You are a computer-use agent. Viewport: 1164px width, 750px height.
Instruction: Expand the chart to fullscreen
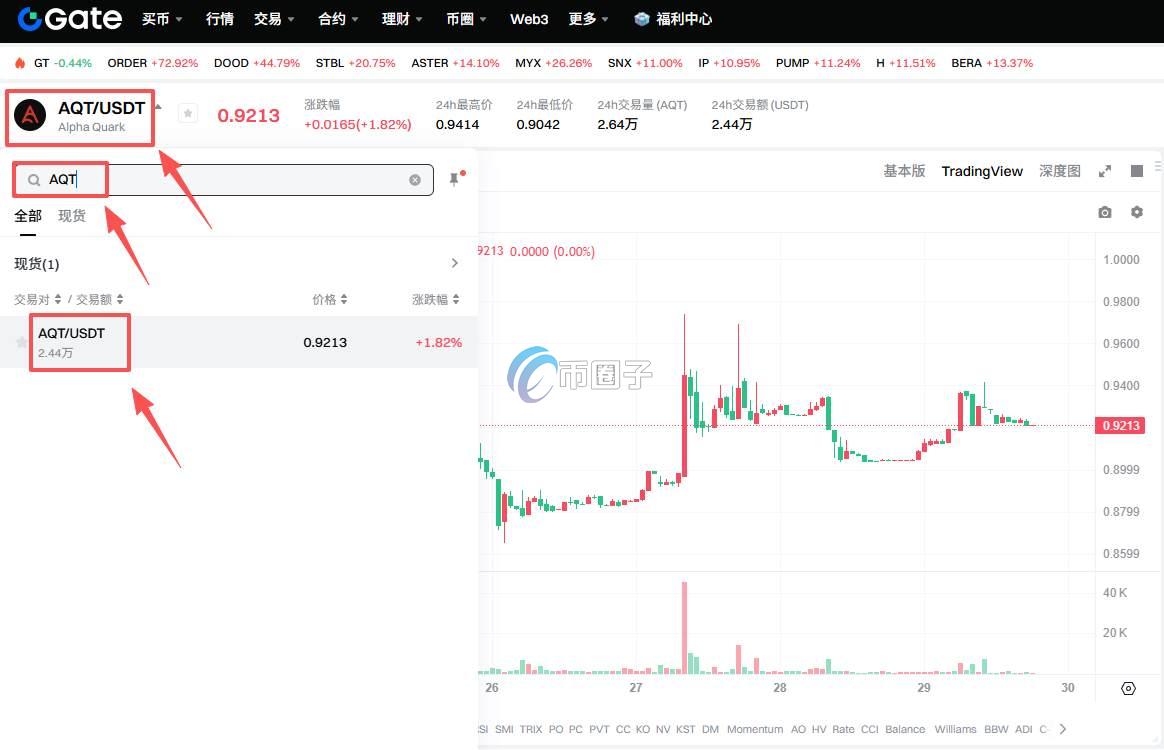point(1105,171)
